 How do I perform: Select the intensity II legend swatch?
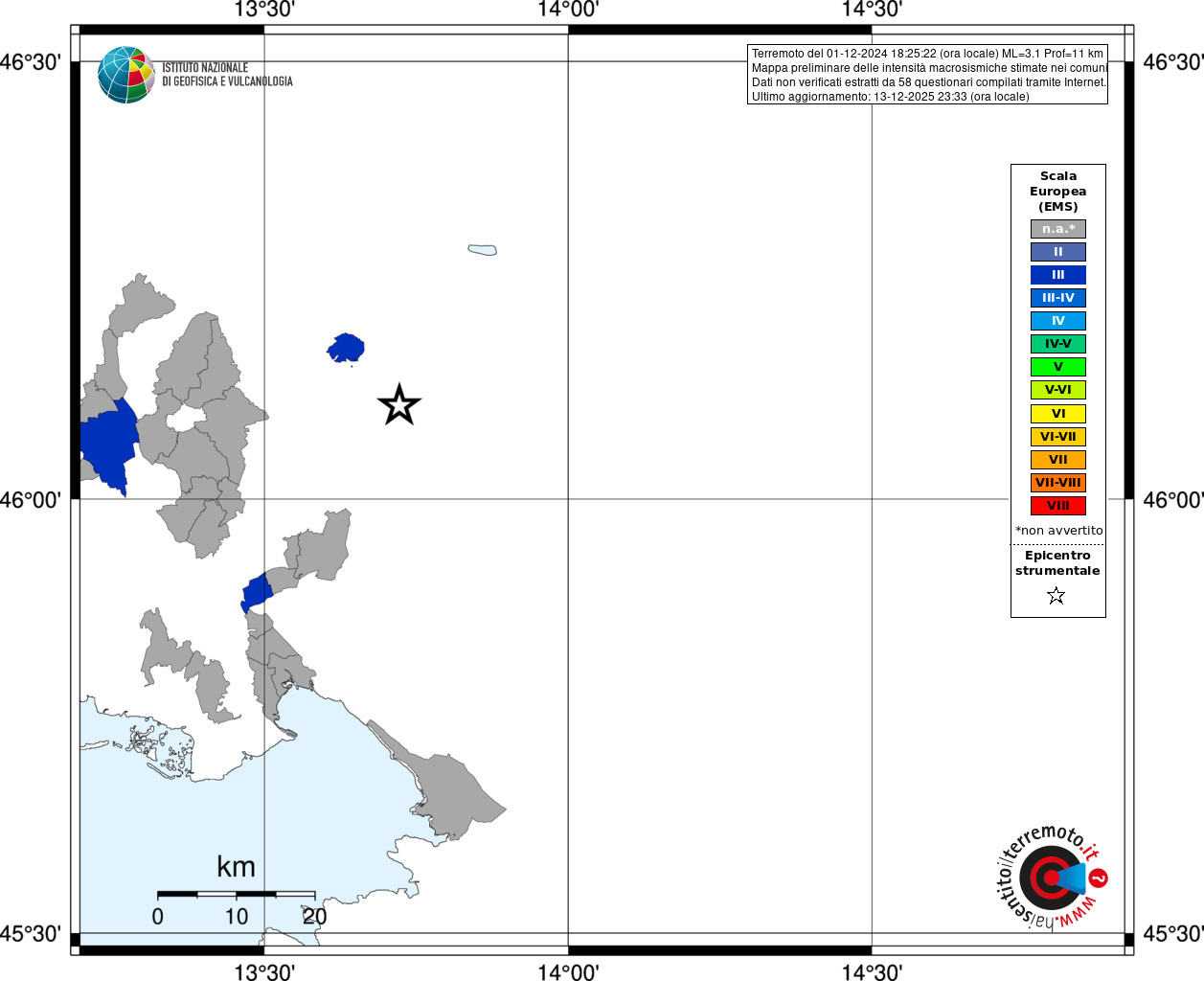coord(1058,252)
